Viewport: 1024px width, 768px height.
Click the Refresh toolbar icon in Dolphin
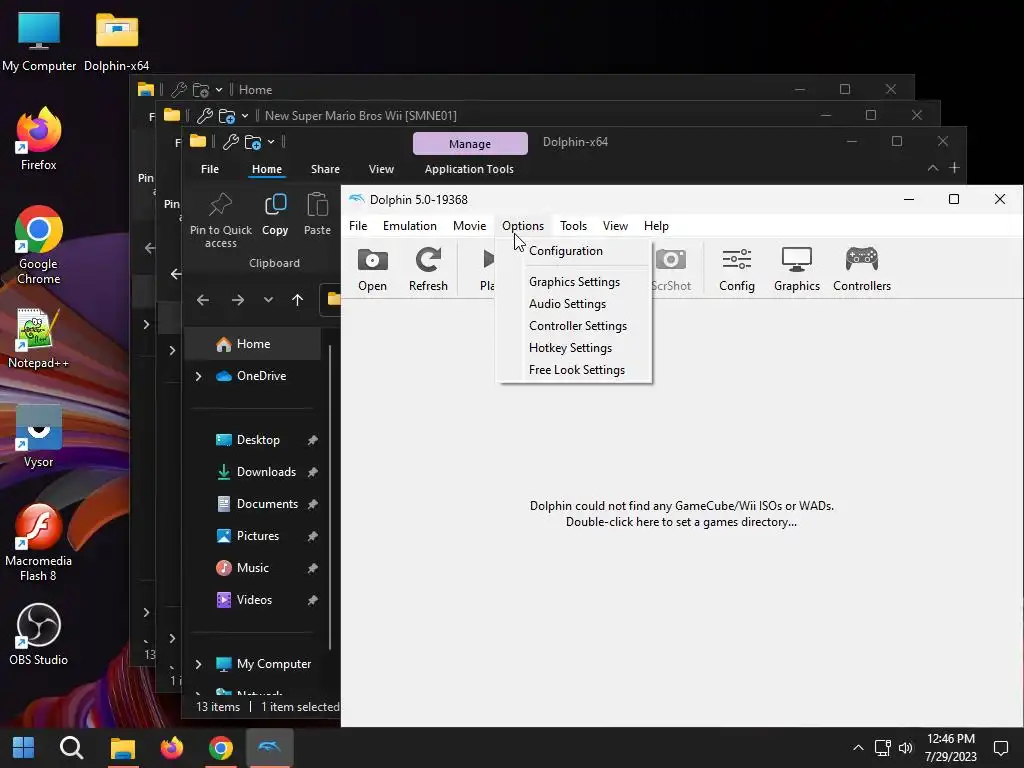[x=428, y=269]
